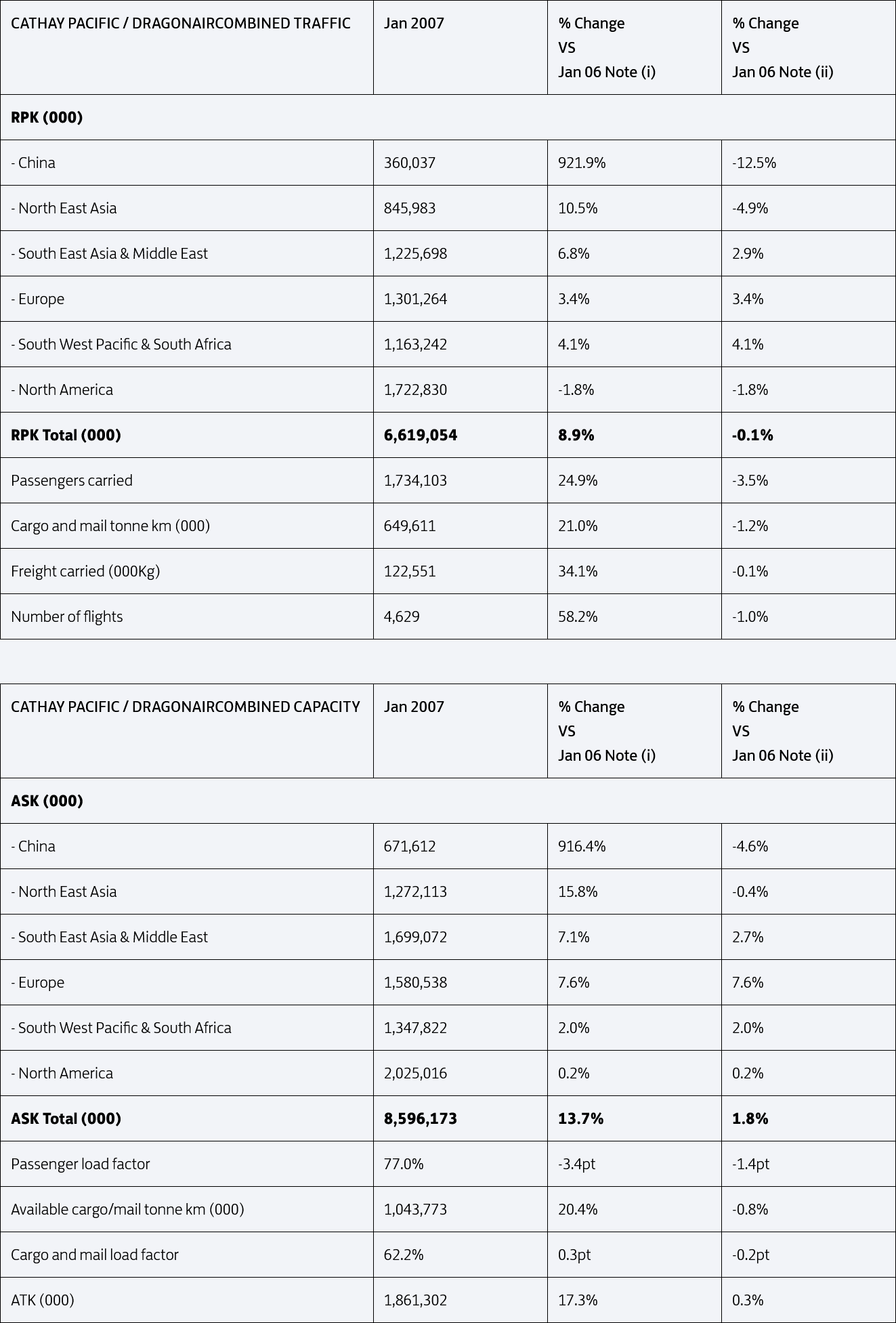Select the ATK (000) value 1,861,302
Screen dimensions: 896x1323
point(415,1300)
